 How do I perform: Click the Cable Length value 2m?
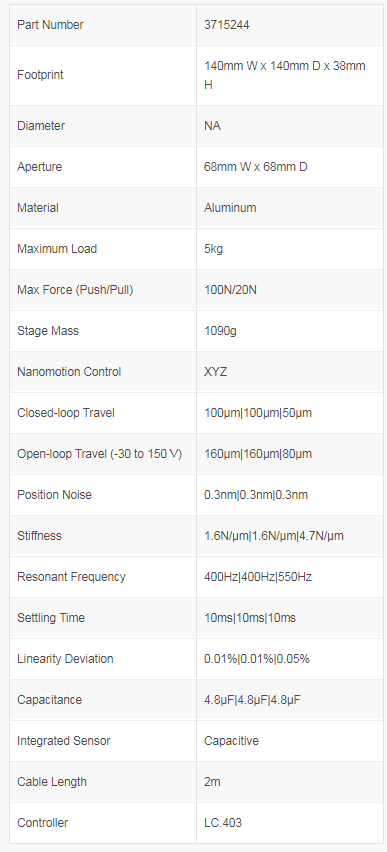(212, 782)
